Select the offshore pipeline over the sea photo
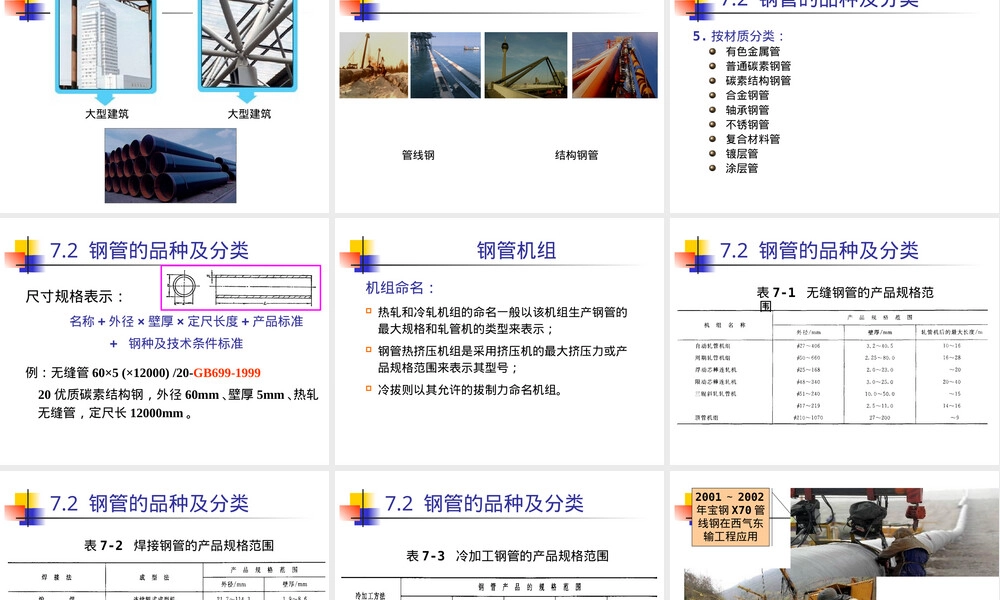 click(445, 65)
